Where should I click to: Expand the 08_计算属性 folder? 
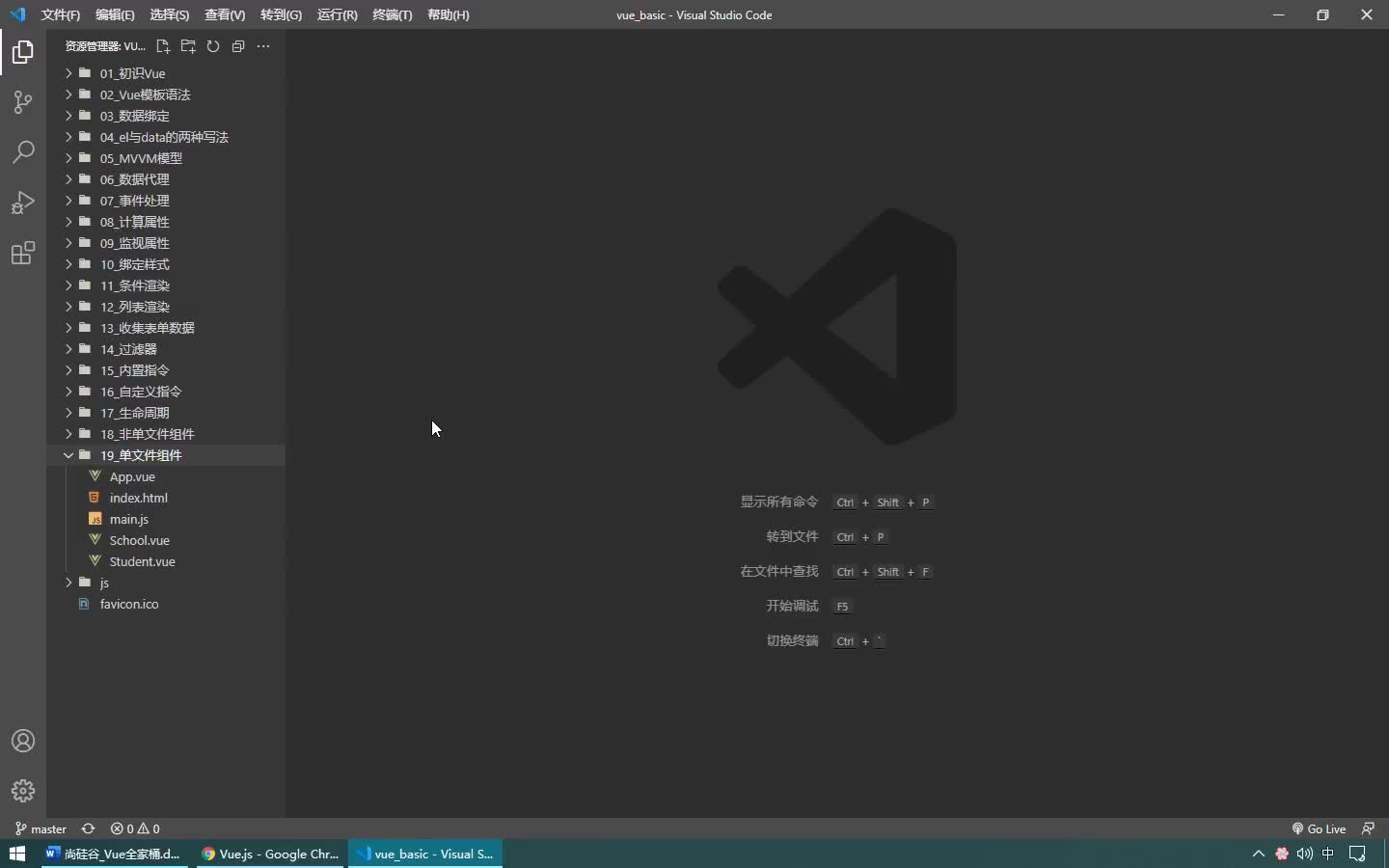coord(166,222)
